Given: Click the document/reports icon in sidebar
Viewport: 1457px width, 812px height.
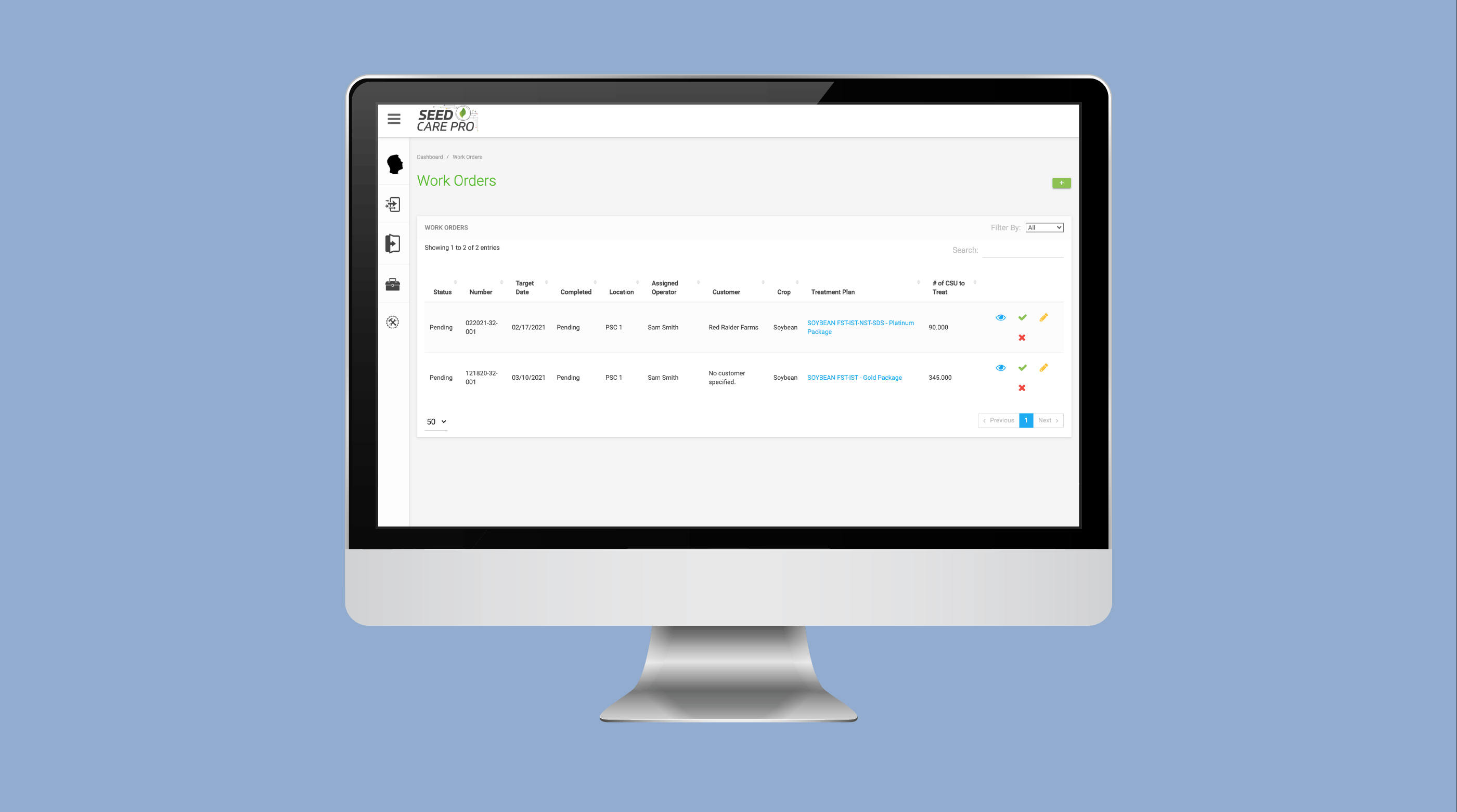Looking at the screenshot, I should (393, 243).
